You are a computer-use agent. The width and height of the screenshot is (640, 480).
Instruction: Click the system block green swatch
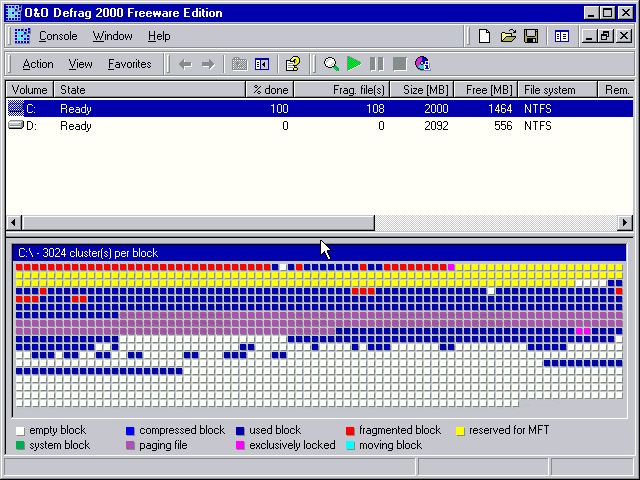[x=20, y=445]
